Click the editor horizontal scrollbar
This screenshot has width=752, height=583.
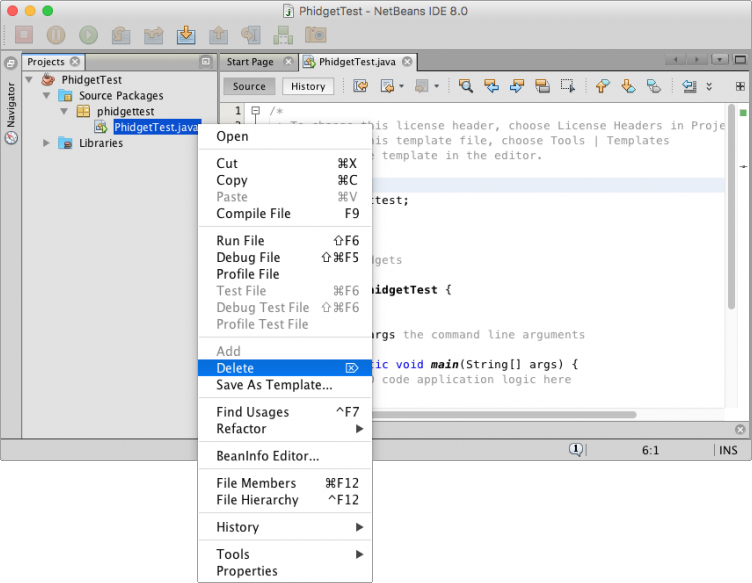(504, 414)
